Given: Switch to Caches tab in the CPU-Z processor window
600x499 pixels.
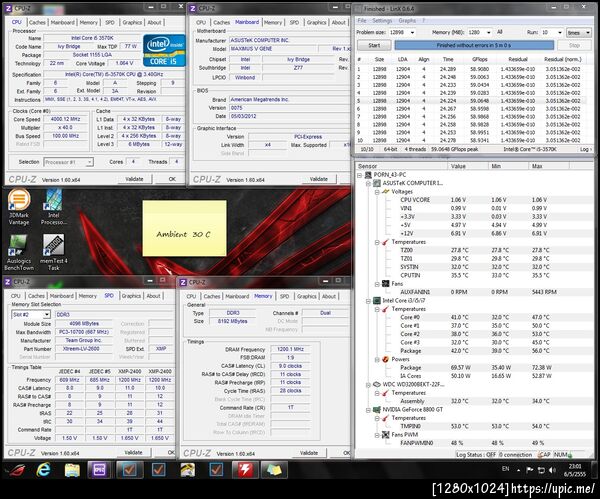Looking at the screenshot, I should pyautogui.click(x=37, y=23).
